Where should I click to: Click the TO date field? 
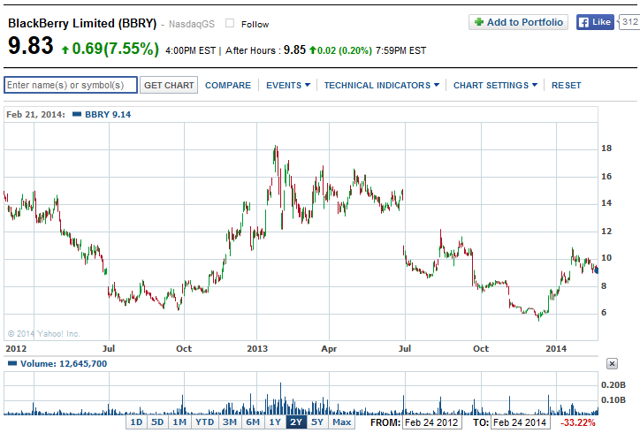click(x=521, y=422)
